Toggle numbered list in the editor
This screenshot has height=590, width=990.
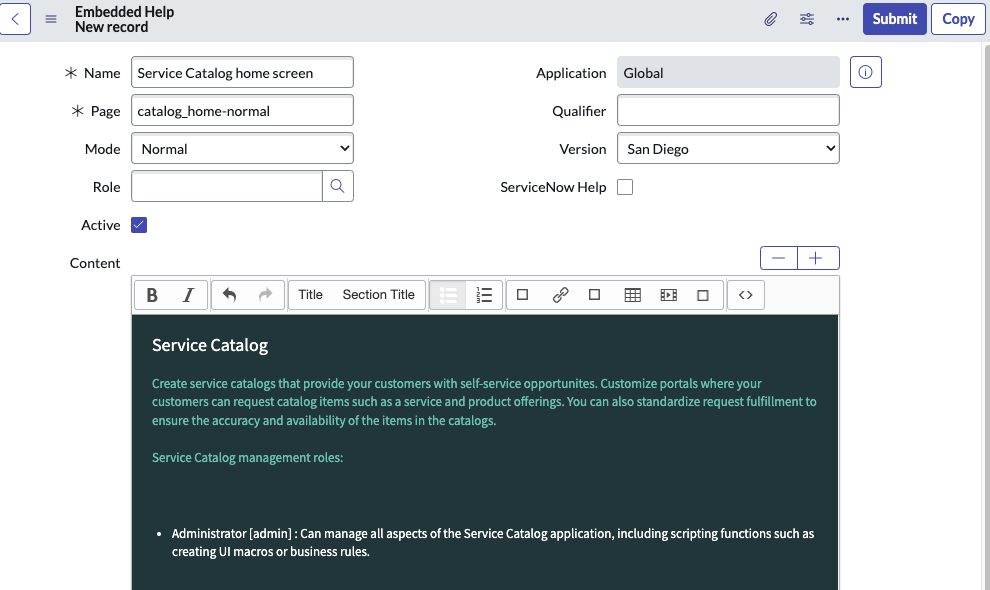click(x=484, y=295)
